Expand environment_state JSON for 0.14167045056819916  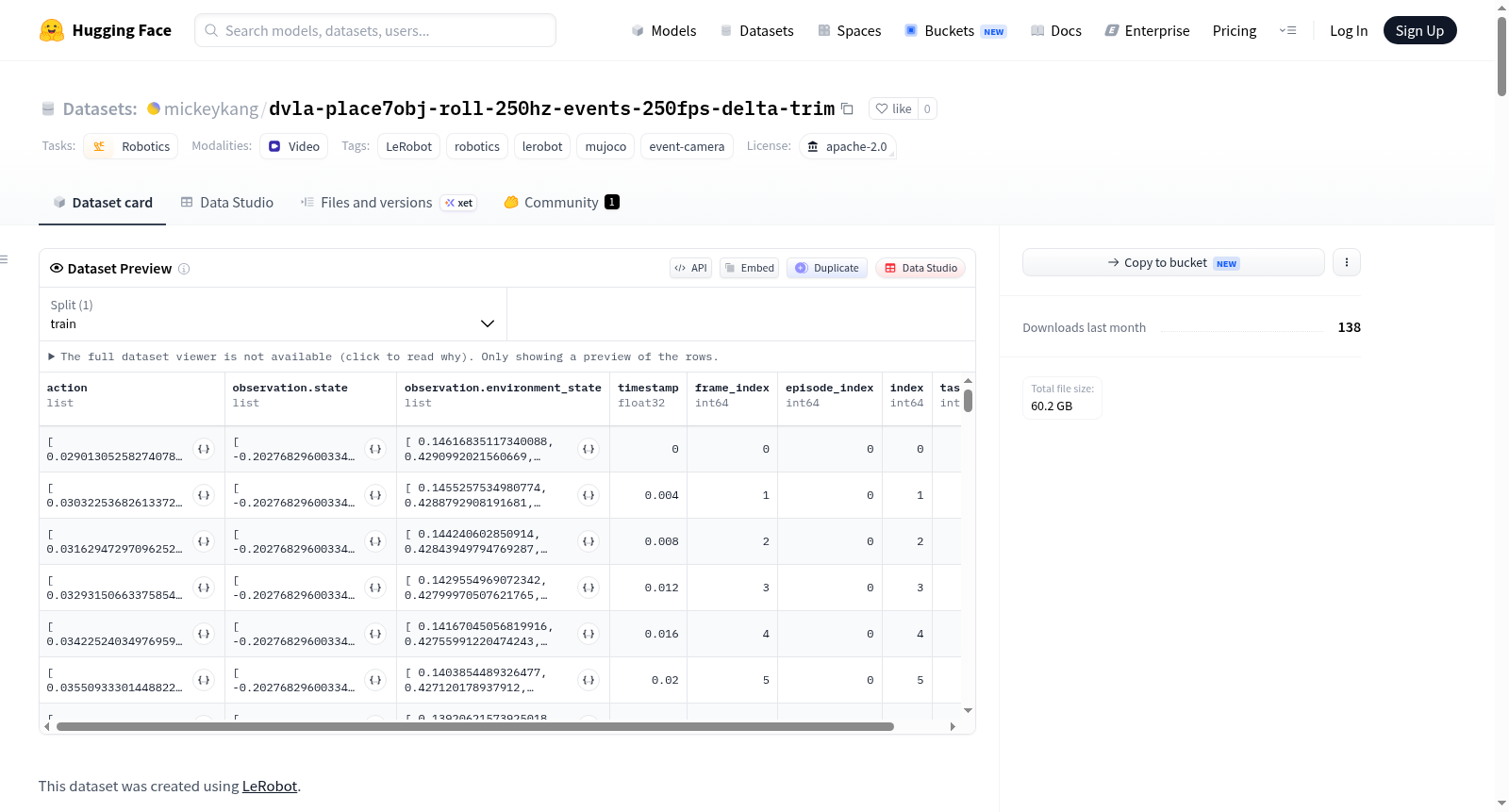coord(589,634)
